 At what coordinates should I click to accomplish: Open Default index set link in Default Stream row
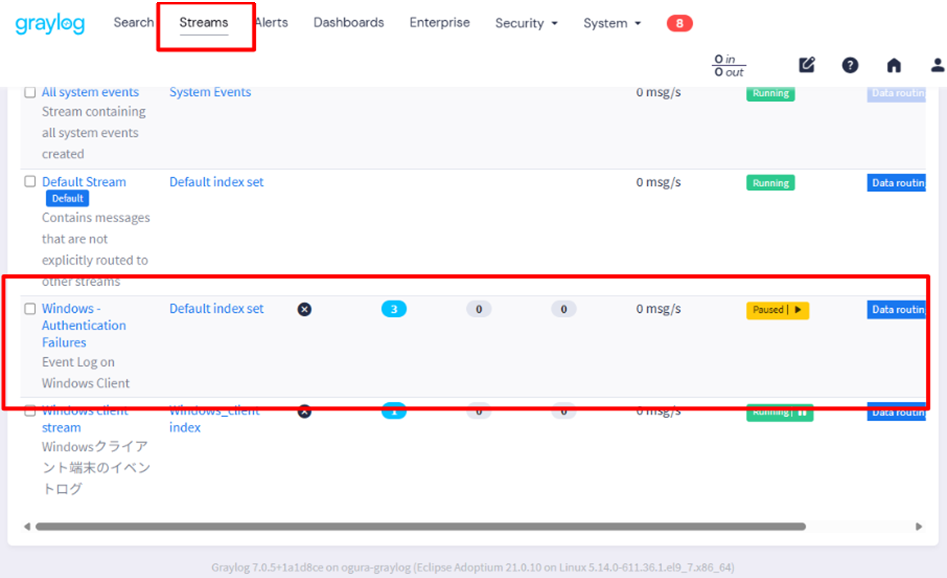pos(216,182)
